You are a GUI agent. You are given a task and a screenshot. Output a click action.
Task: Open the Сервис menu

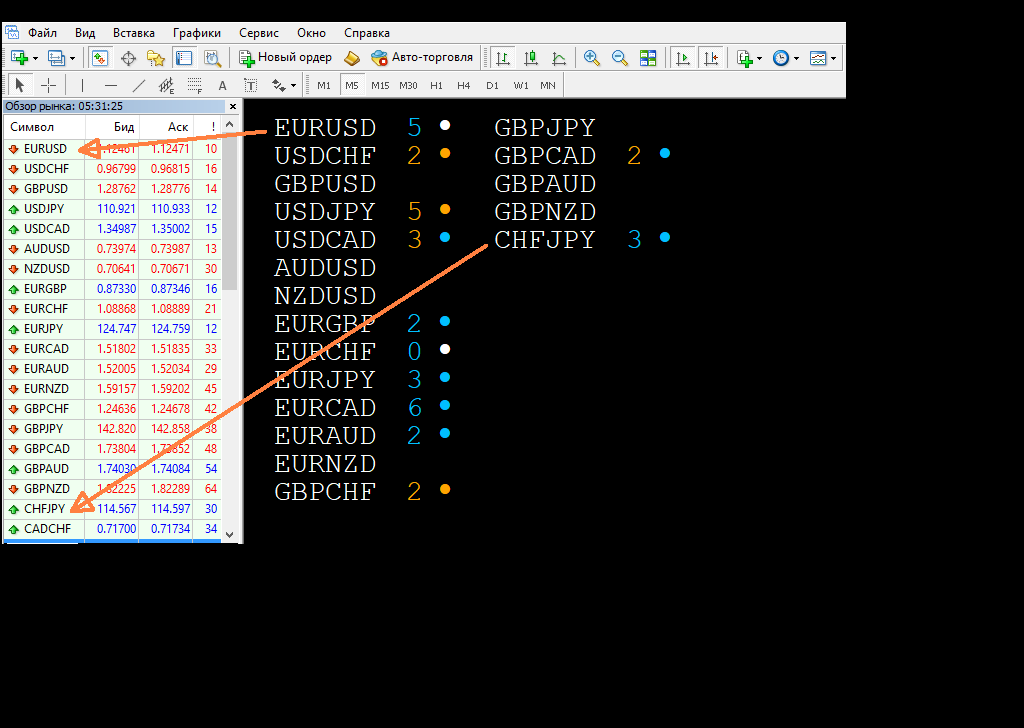pos(259,33)
